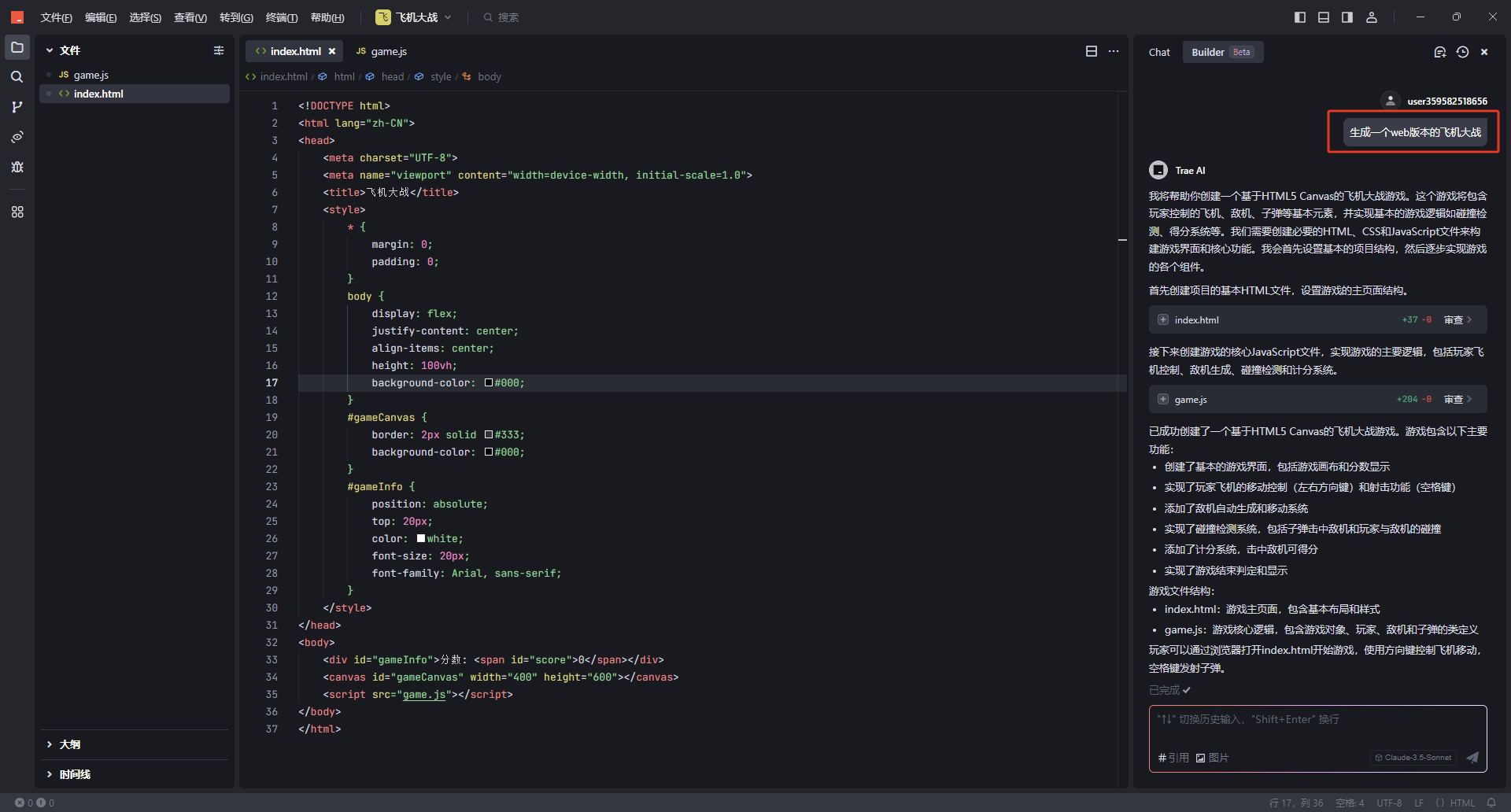Select index.html in the file tree
The image size is (1511, 812).
click(x=135, y=94)
